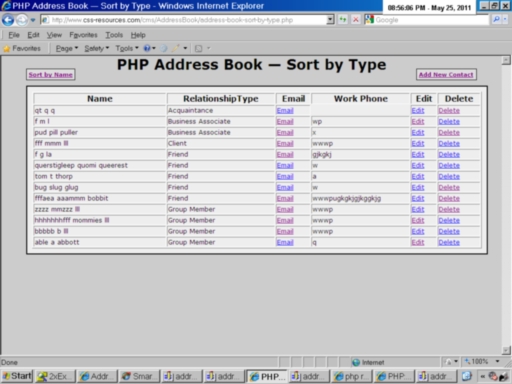Image resolution: width=512 pixels, height=384 pixels.
Task: Click Edit link for able a abbott
Action: pyautogui.click(x=418, y=243)
